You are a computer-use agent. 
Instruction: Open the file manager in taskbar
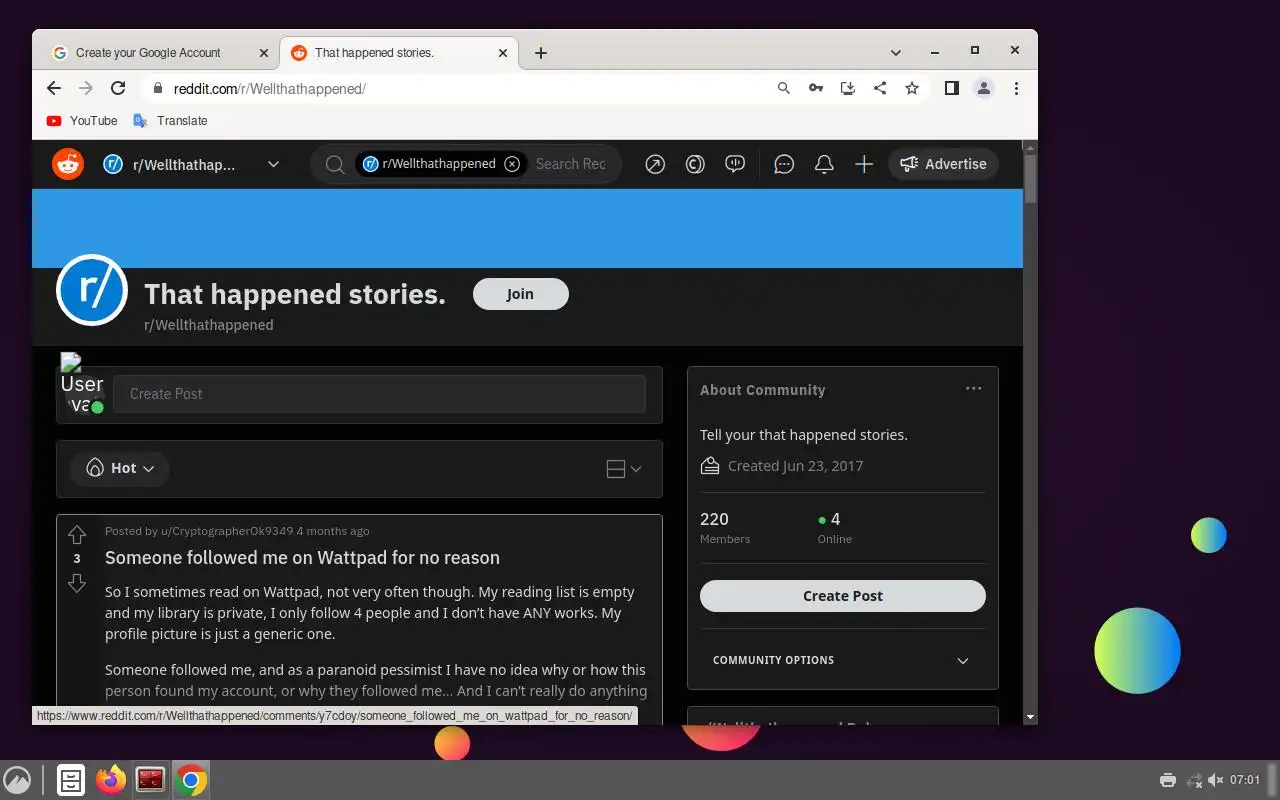pos(71,780)
